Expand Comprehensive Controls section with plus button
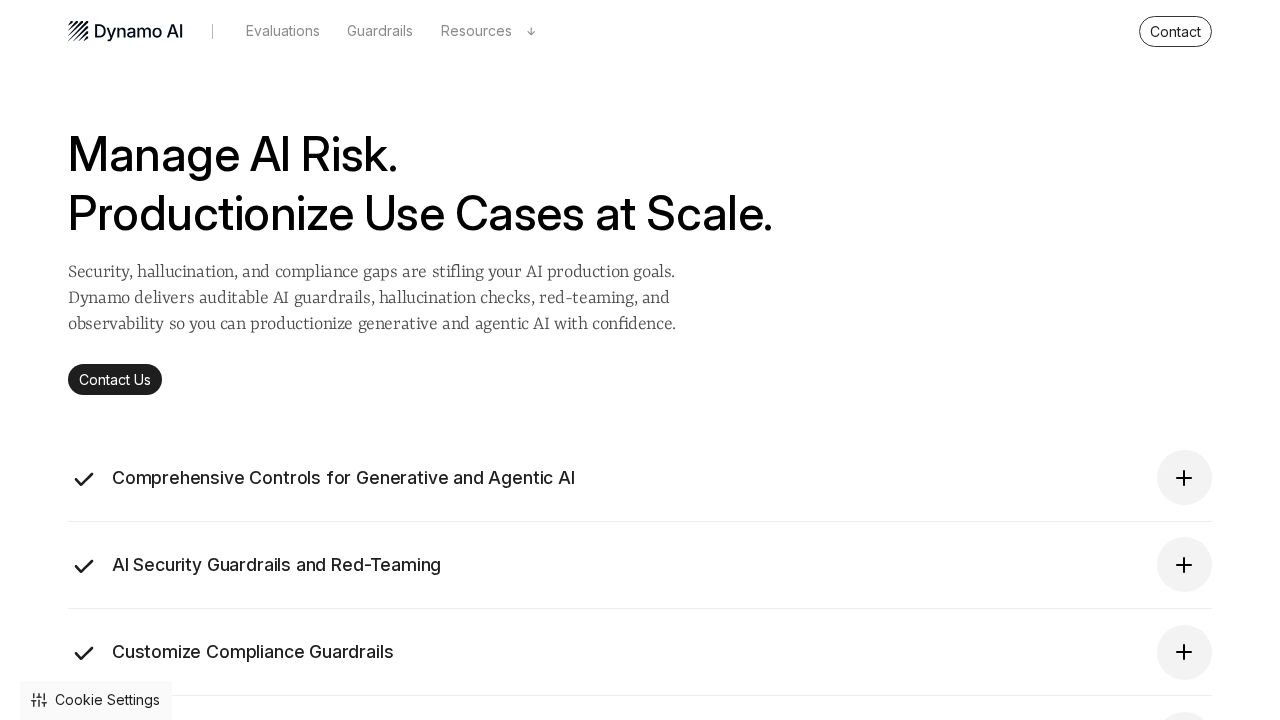Screen dimensions: 1280x720 pos(1184,478)
